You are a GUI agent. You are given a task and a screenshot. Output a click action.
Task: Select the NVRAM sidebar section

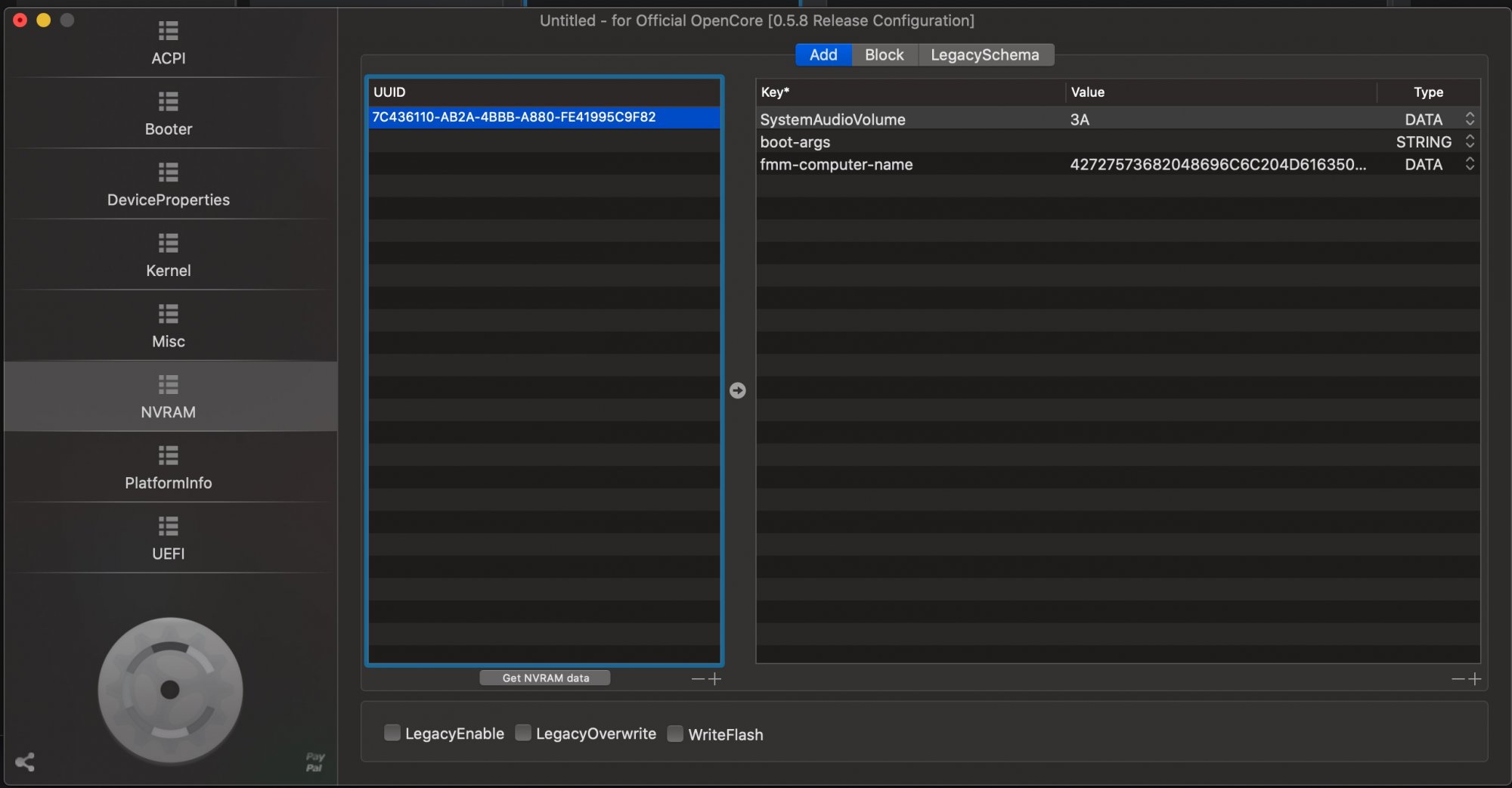click(169, 397)
